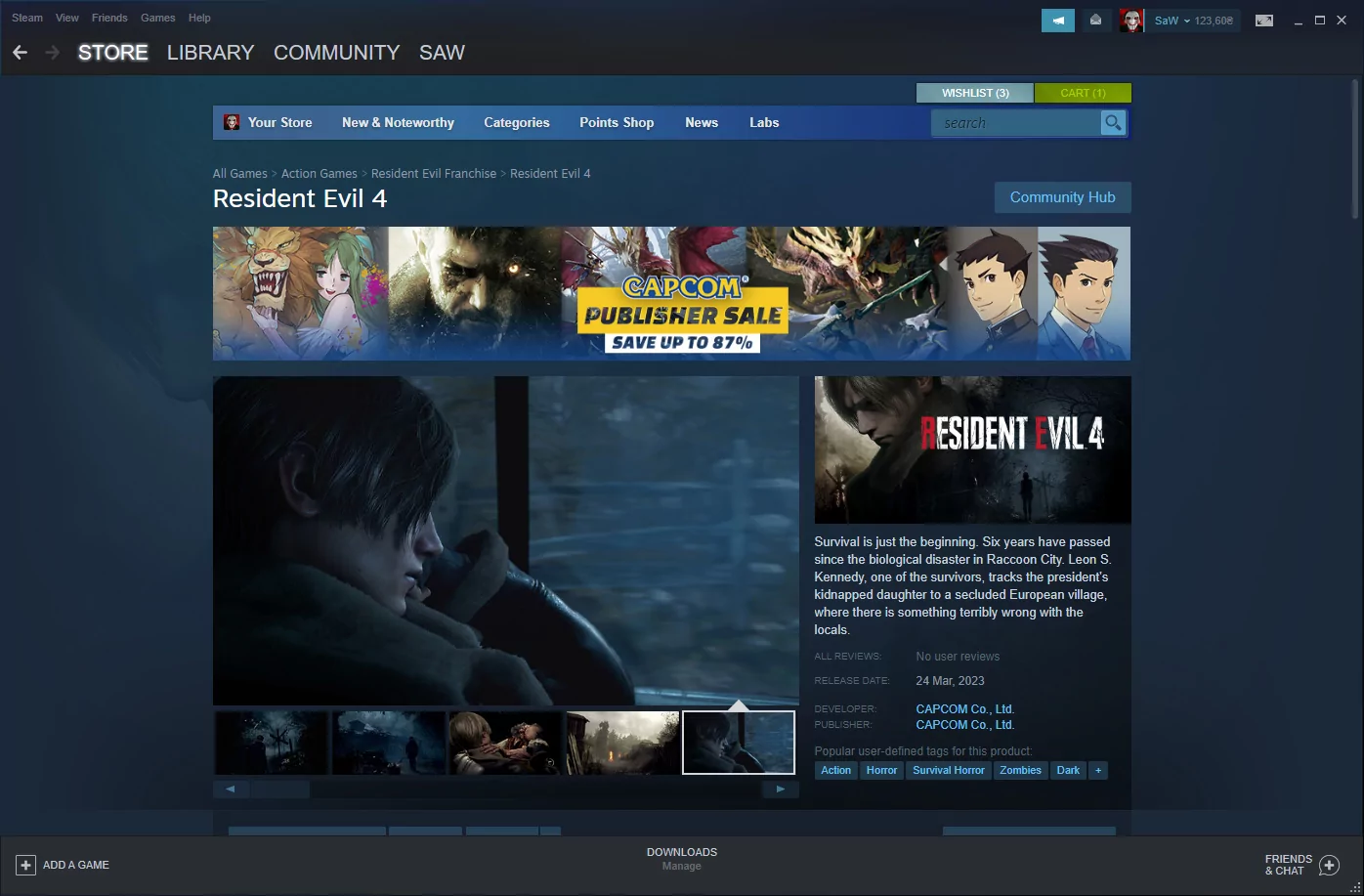Click the 24 Mar, 2023 release date
The image size is (1364, 896).
click(950, 681)
